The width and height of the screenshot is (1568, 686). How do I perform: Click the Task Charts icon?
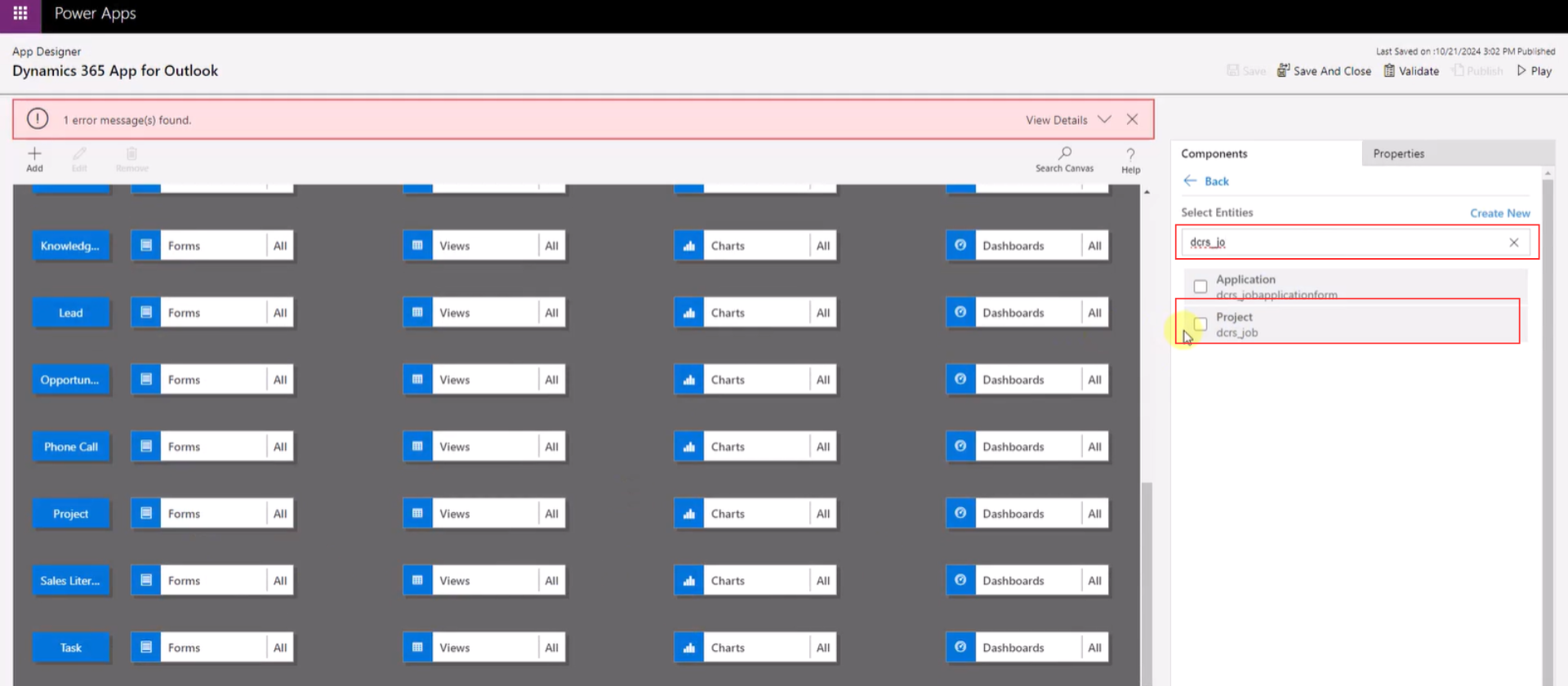click(x=689, y=648)
